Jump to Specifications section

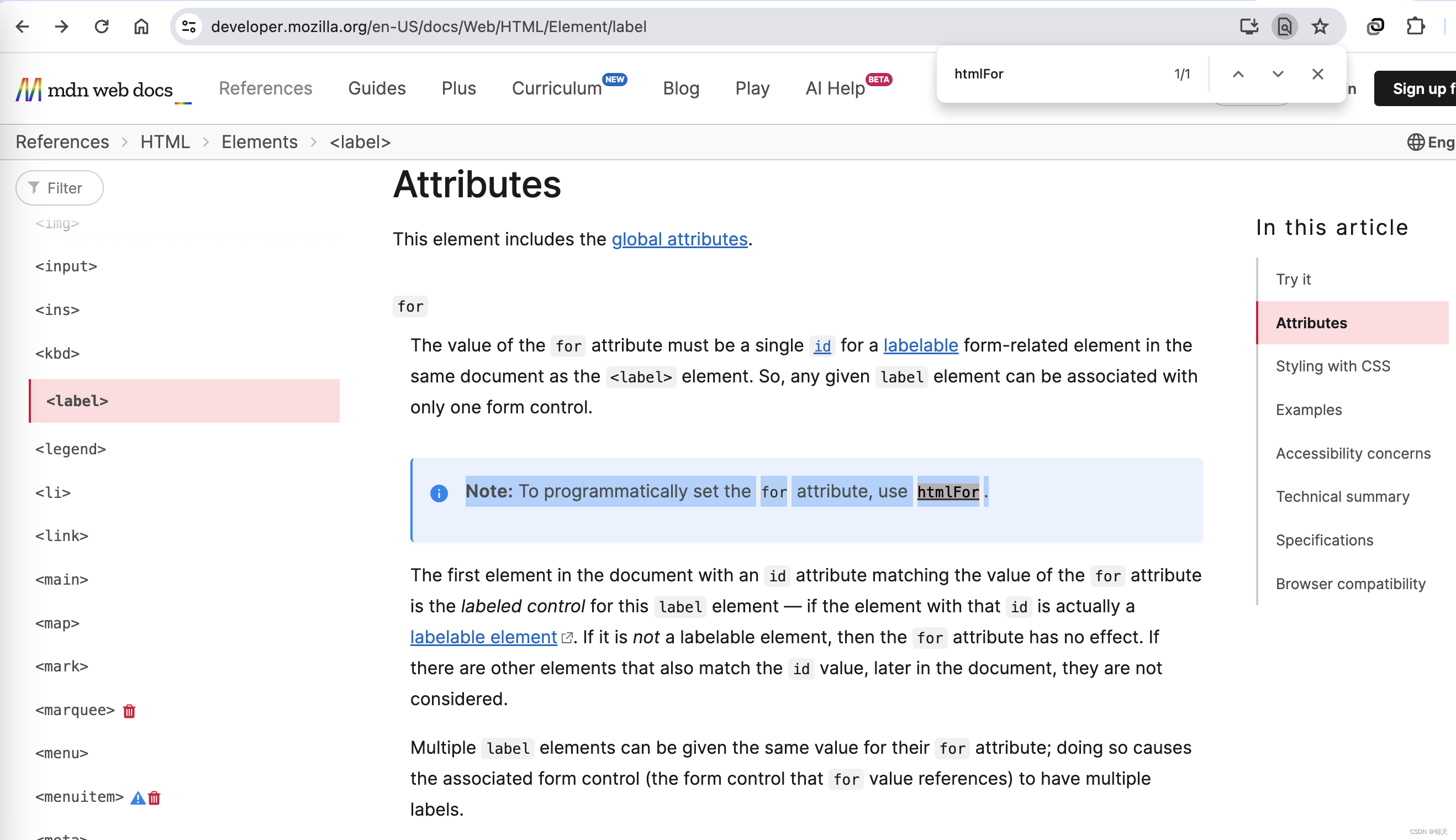click(x=1324, y=540)
